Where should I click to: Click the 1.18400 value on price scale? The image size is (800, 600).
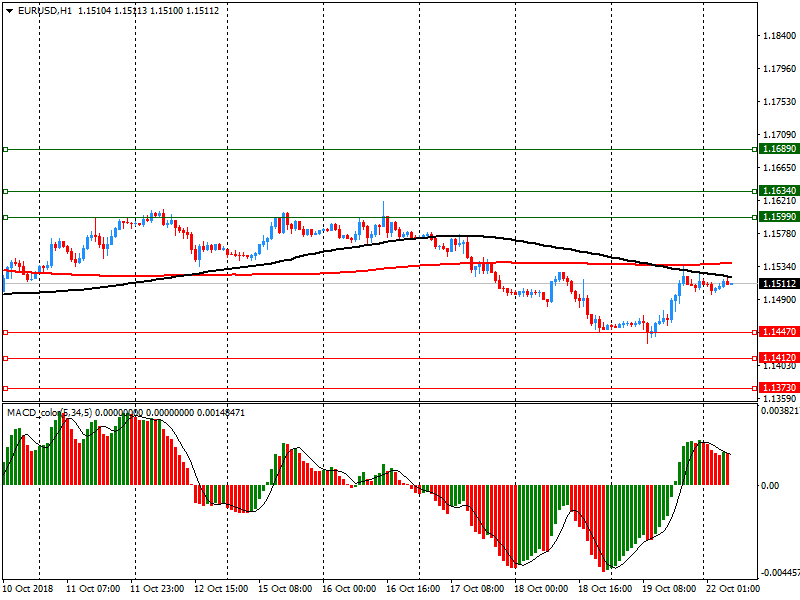click(x=778, y=36)
